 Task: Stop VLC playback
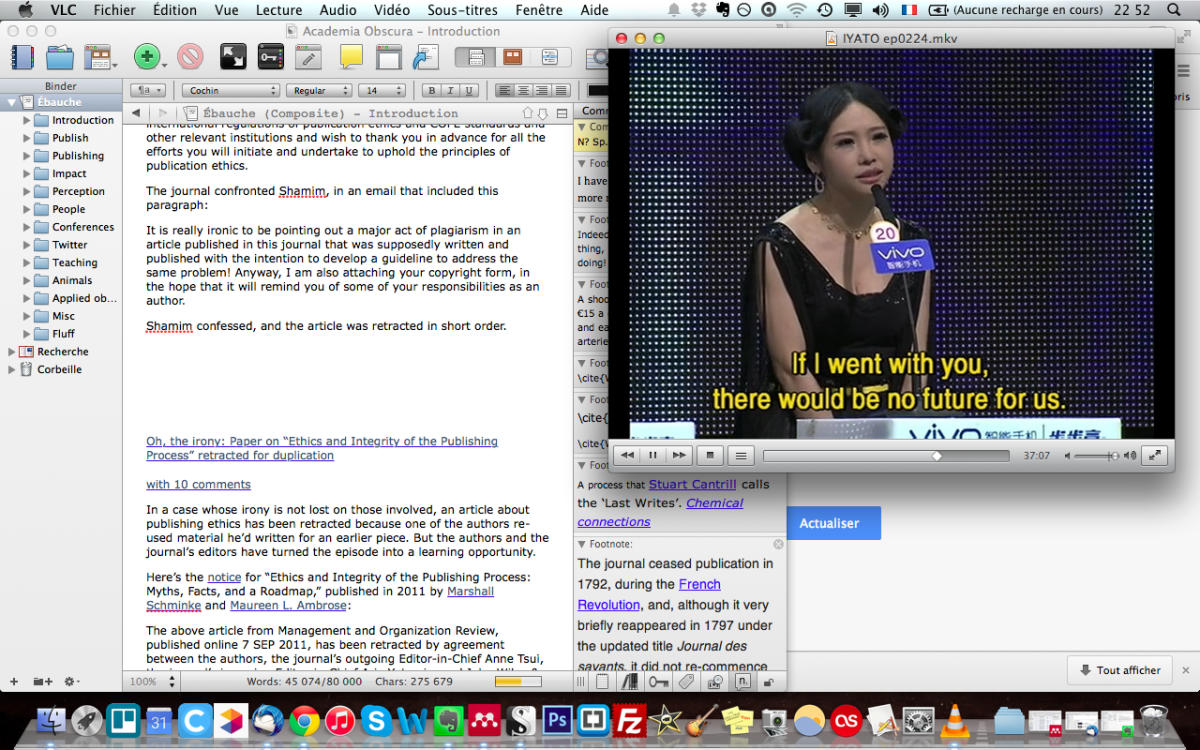(710, 455)
